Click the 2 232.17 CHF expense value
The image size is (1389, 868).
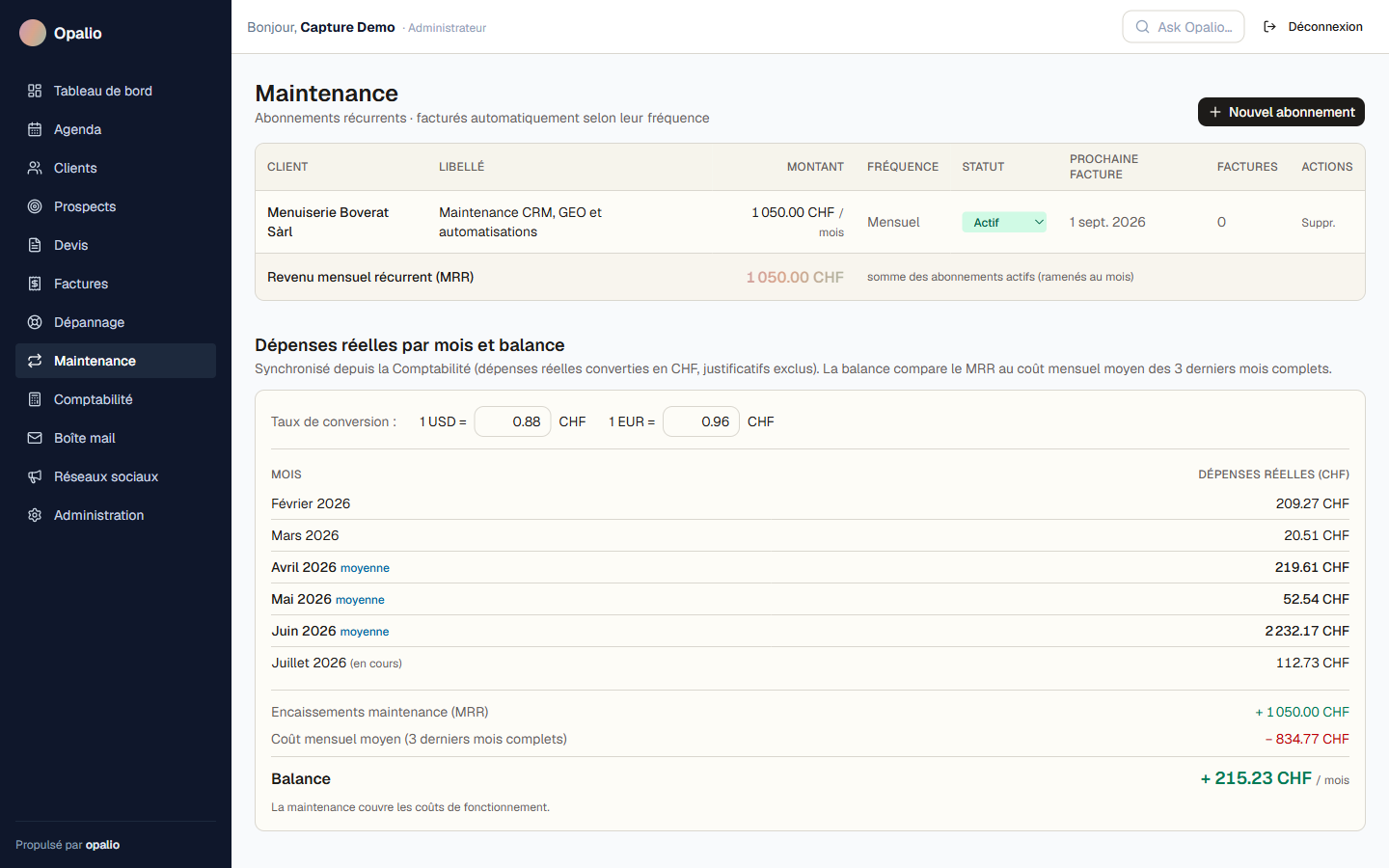tap(1307, 631)
